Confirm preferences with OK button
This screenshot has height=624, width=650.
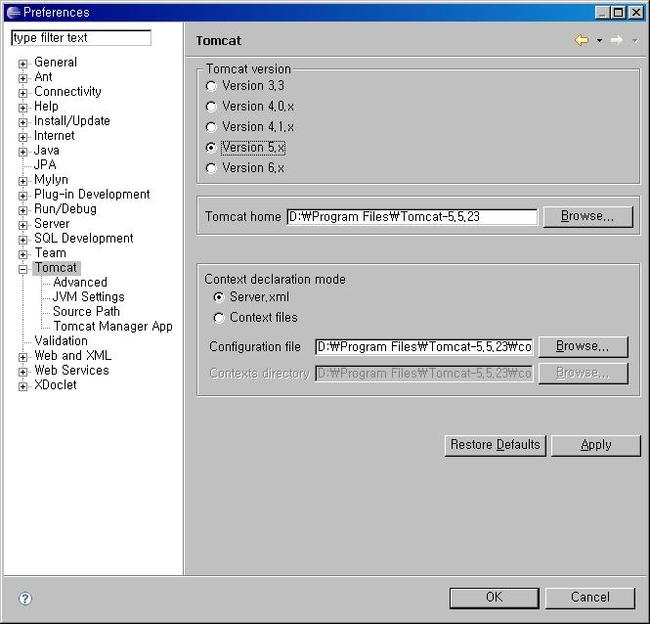[x=494, y=598]
